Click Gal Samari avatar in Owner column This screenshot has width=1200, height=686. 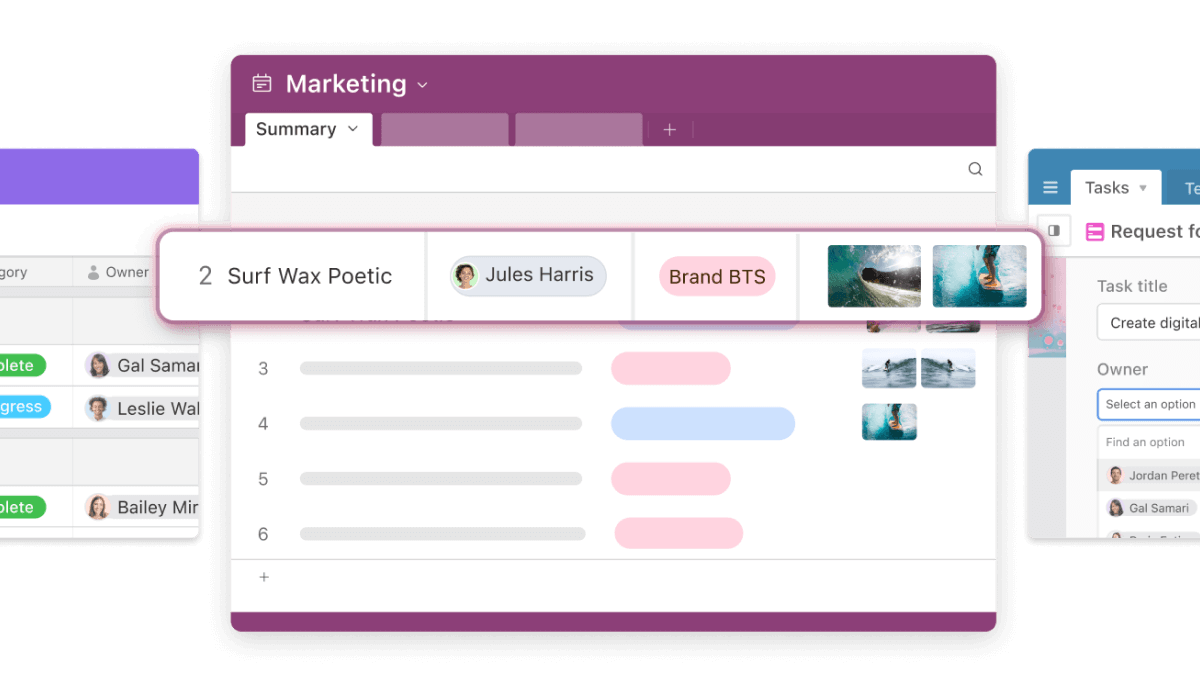point(98,365)
